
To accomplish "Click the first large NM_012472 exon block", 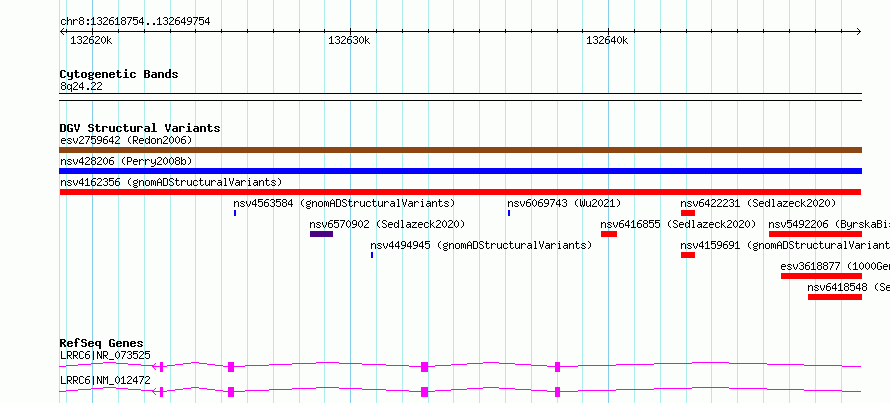I will pos(231,392).
